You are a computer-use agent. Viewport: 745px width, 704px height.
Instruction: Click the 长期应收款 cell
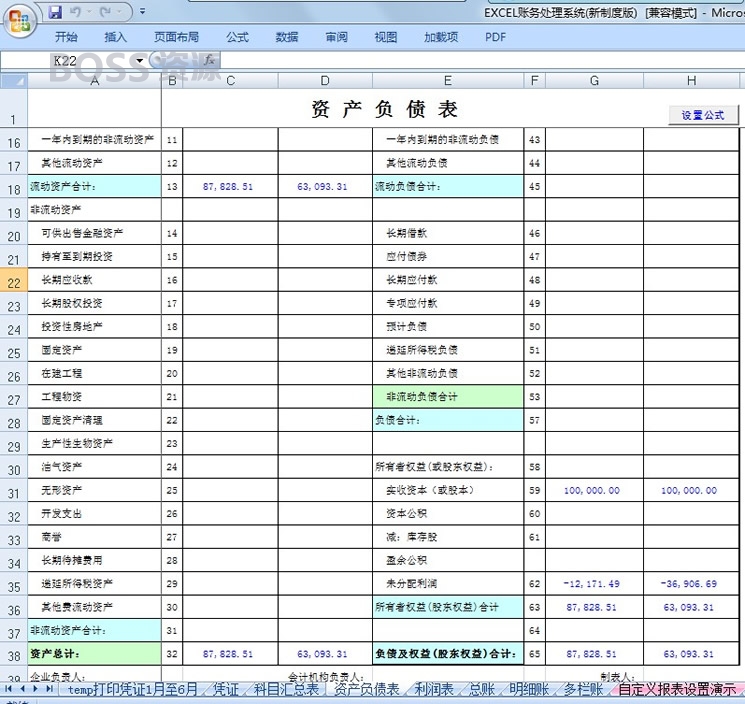(95, 280)
